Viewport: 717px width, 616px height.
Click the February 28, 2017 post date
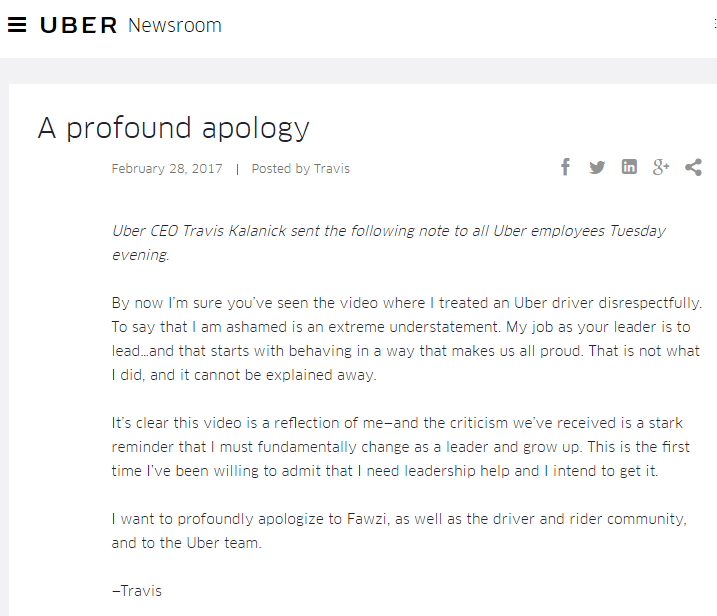tap(167, 169)
